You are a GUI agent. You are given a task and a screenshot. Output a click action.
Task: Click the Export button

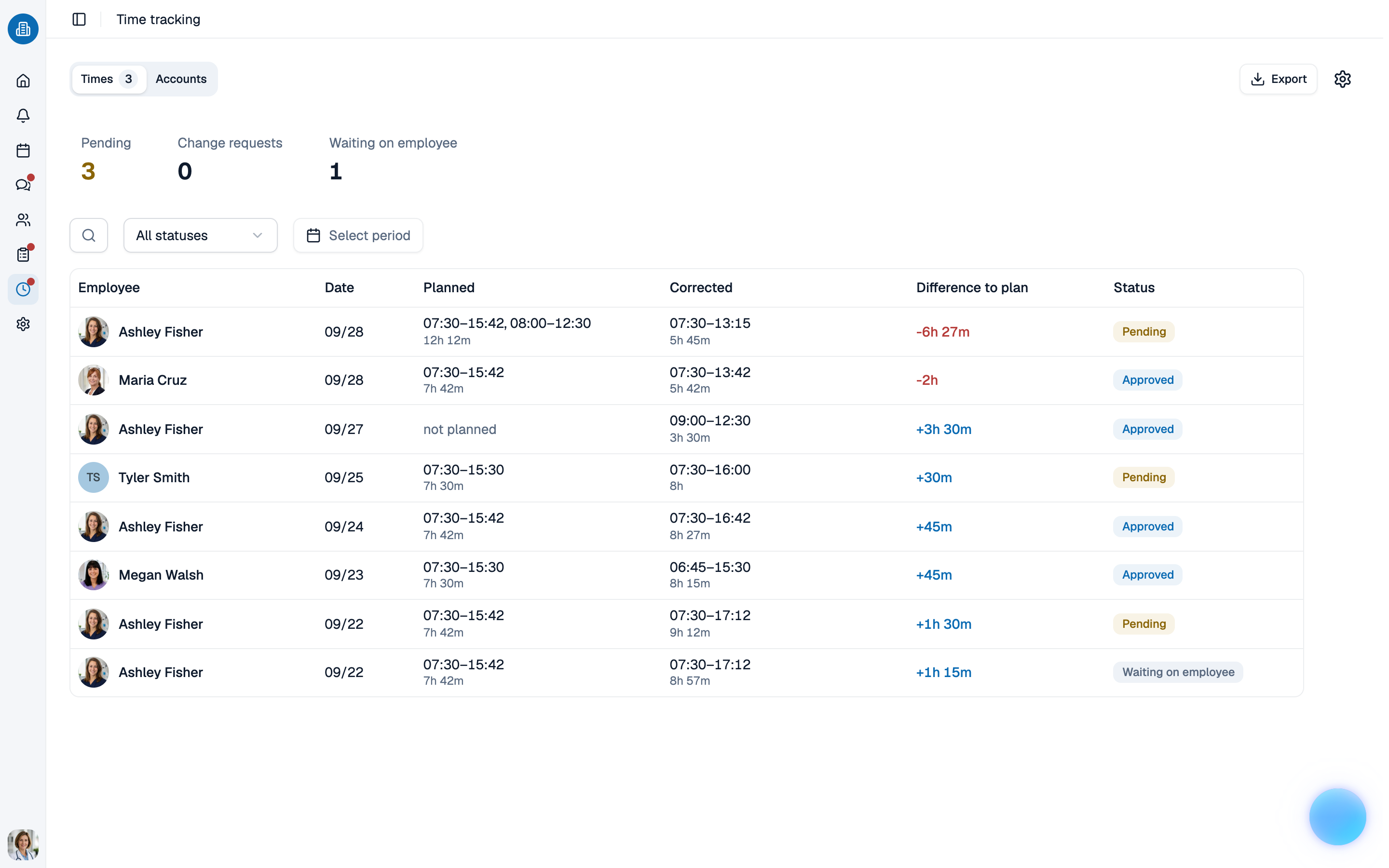point(1278,79)
